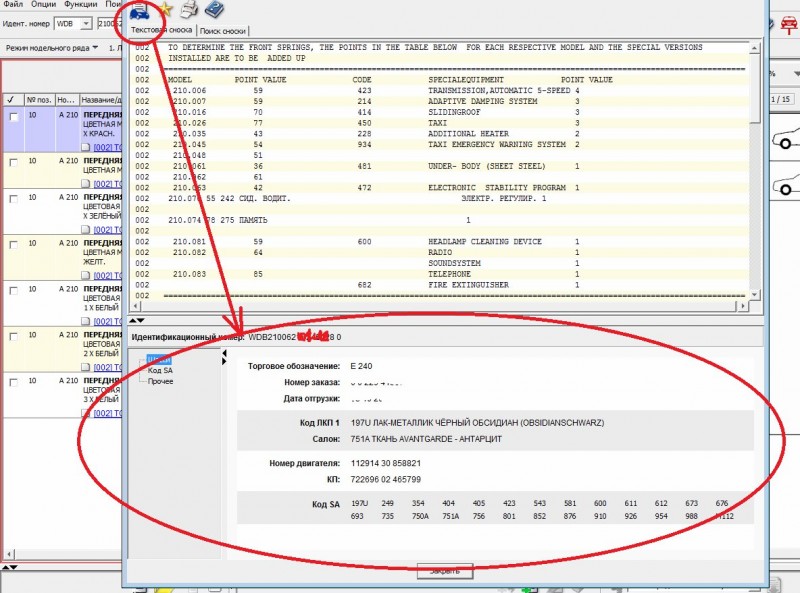Click the 1 / 15 page indicator
800x593 pixels.
781,100
